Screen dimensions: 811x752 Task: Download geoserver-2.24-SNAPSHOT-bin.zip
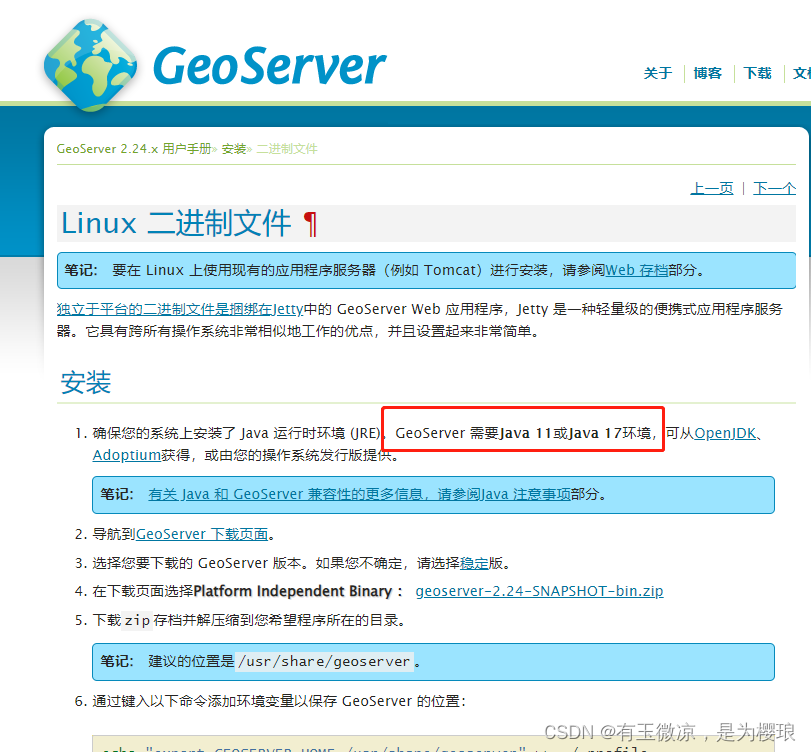click(539, 591)
